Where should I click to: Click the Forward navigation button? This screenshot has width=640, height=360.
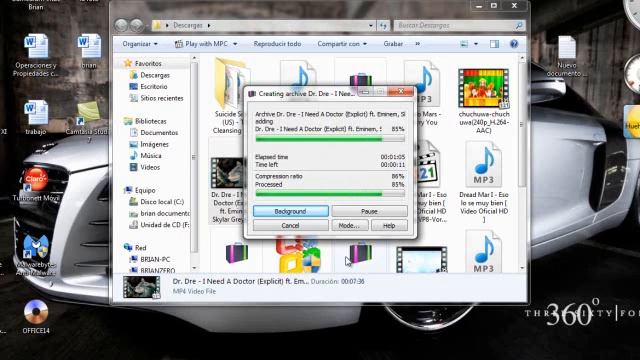[137, 25]
